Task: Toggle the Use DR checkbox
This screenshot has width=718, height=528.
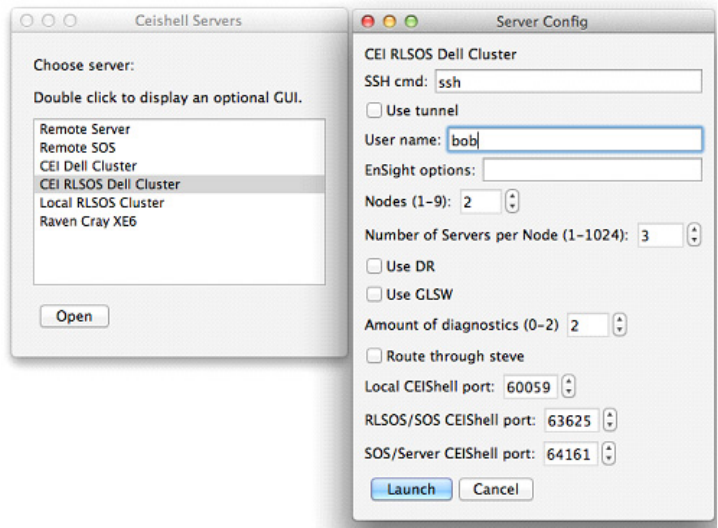Action: (x=374, y=267)
